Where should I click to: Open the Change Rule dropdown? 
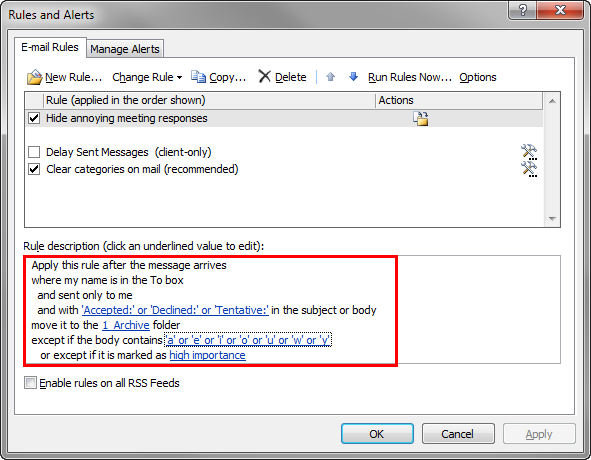pos(147,77)
